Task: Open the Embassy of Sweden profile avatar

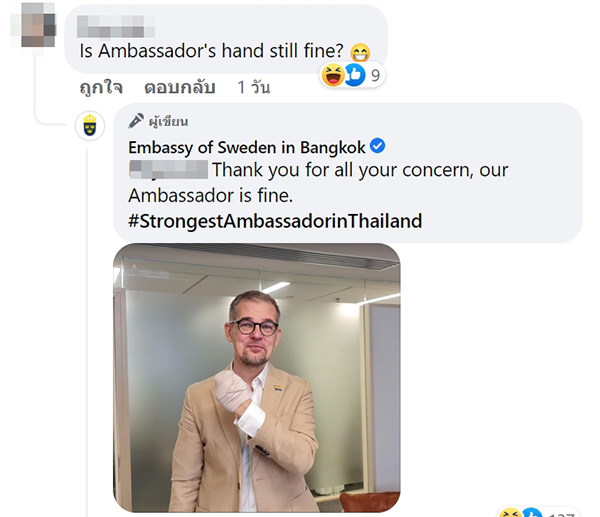Action: (x=90, y=126)
